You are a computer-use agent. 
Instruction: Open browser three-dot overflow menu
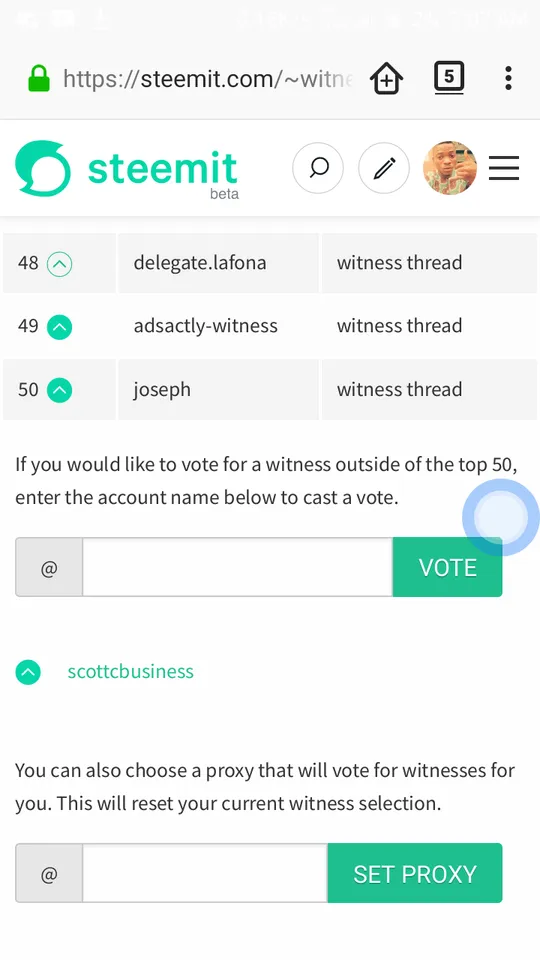[x=508, y=78]
